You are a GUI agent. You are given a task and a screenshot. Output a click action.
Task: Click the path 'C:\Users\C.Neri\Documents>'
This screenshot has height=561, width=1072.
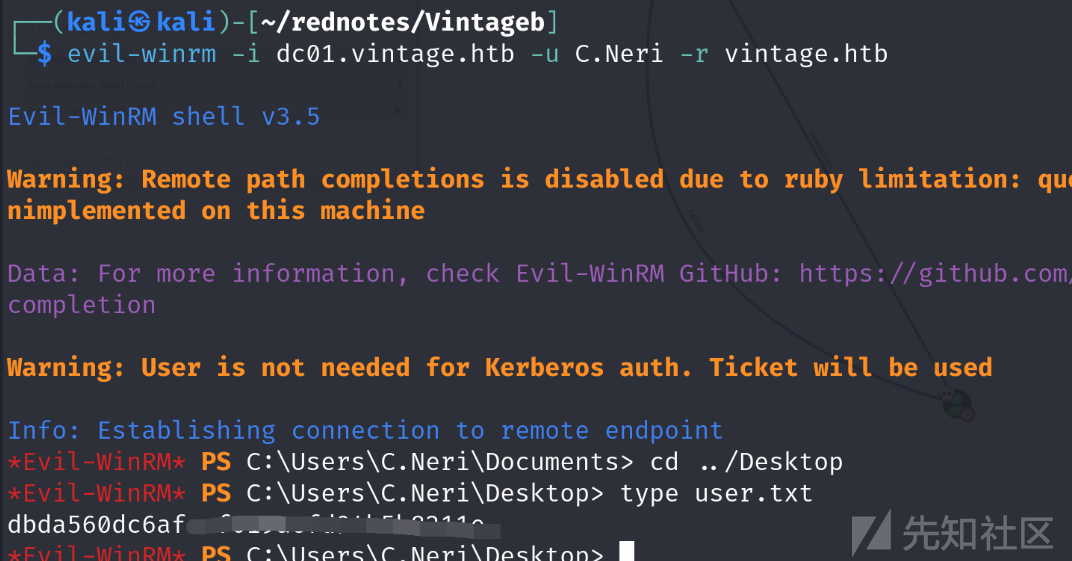440,462
